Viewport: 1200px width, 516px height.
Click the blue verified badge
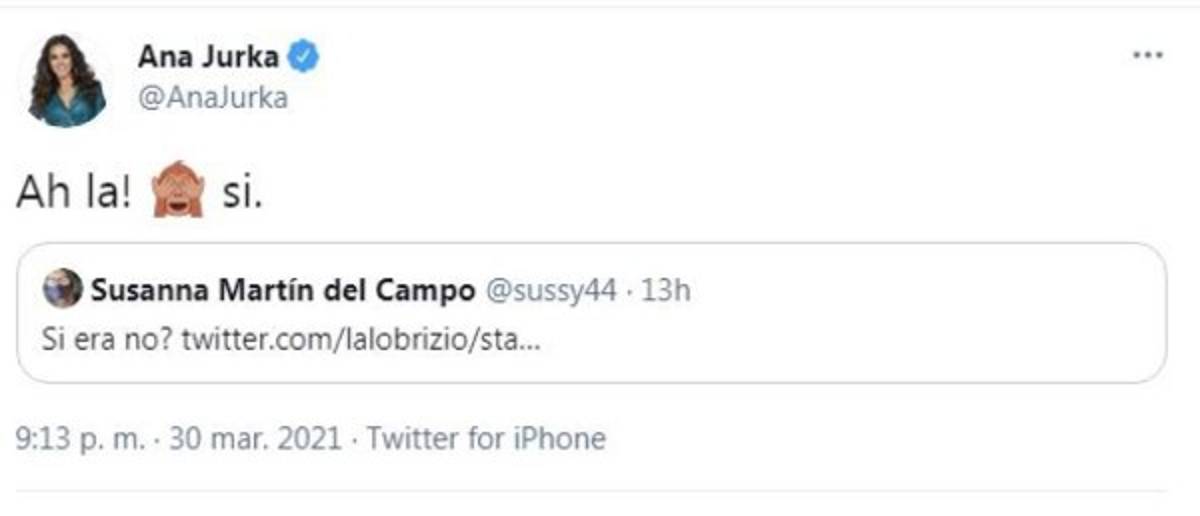(x=303, y=58)
